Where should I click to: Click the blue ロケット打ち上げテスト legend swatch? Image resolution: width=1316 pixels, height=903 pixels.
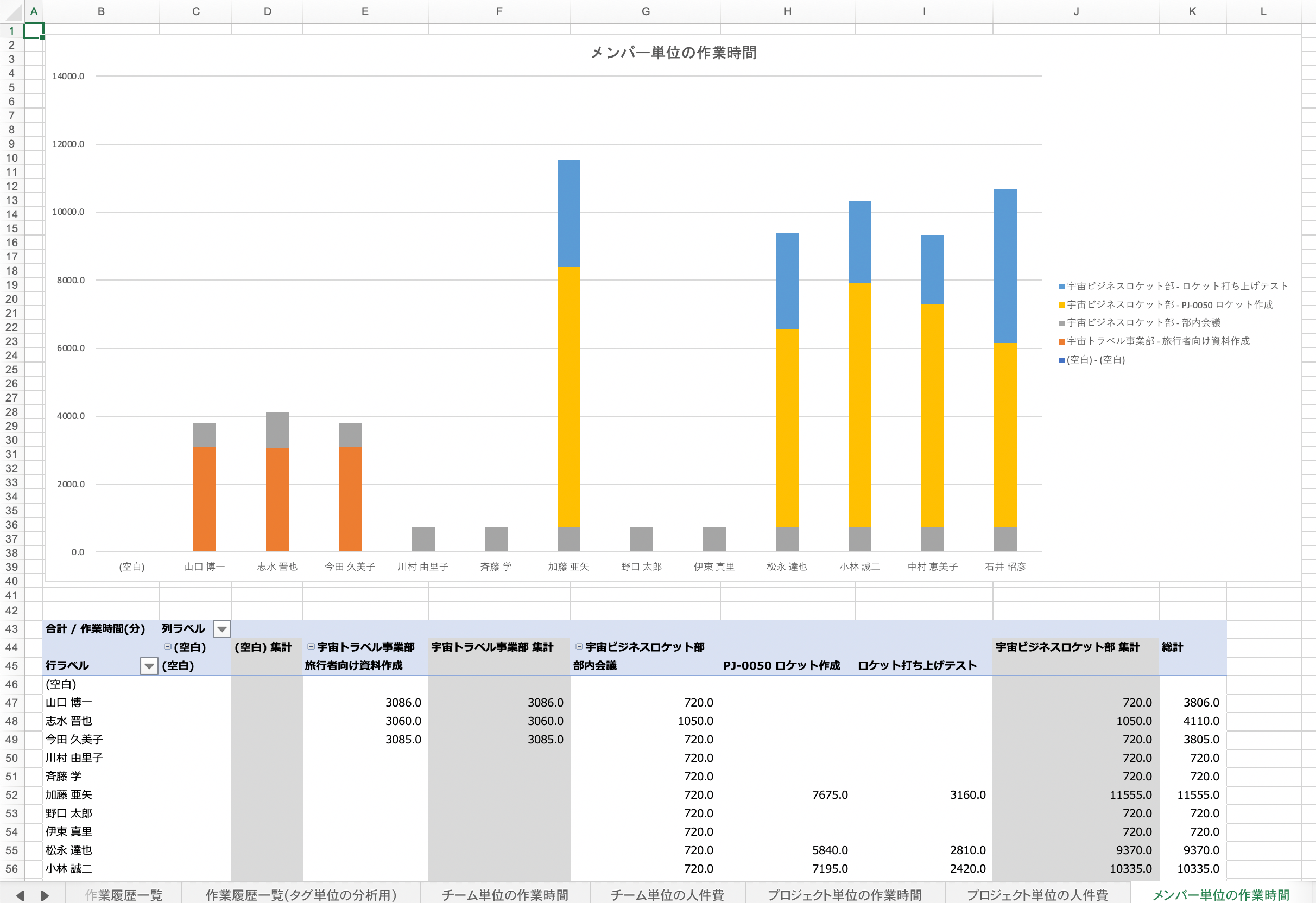coord(1062,287)
